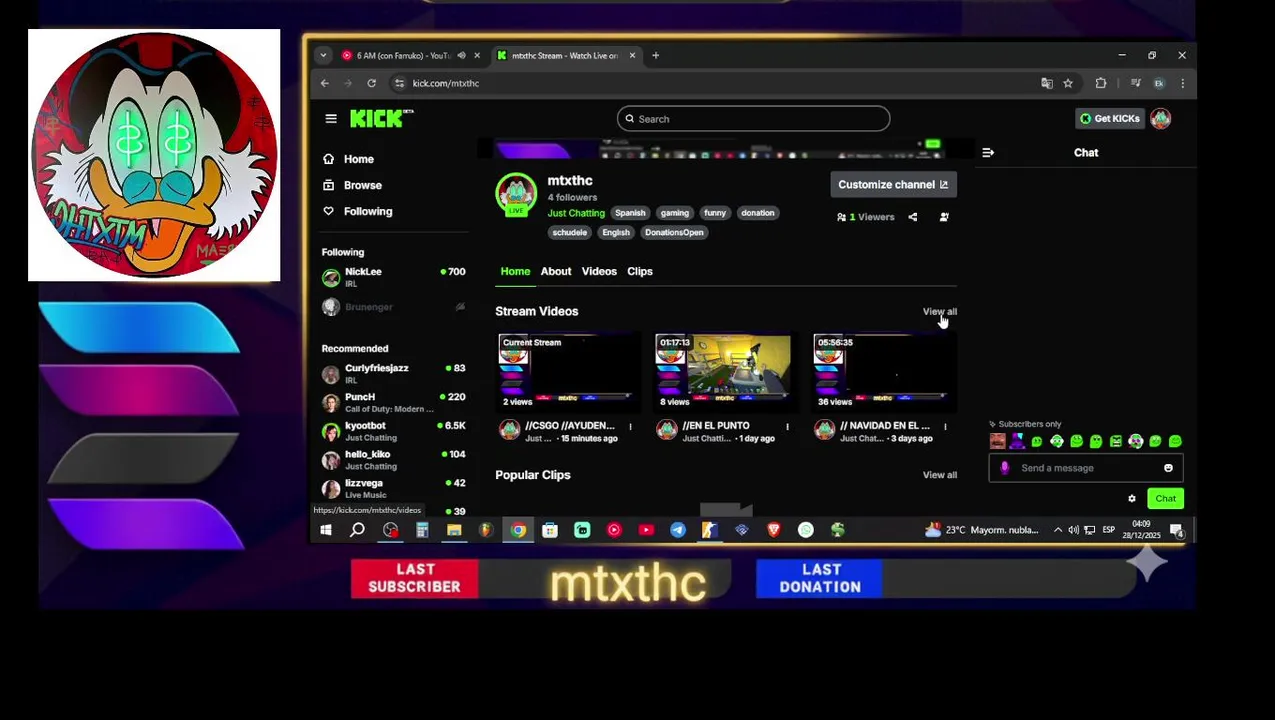Viewport: 1275px width, 720px height.
Task: Click the Get KICKs button
Action: point(1109,119)
